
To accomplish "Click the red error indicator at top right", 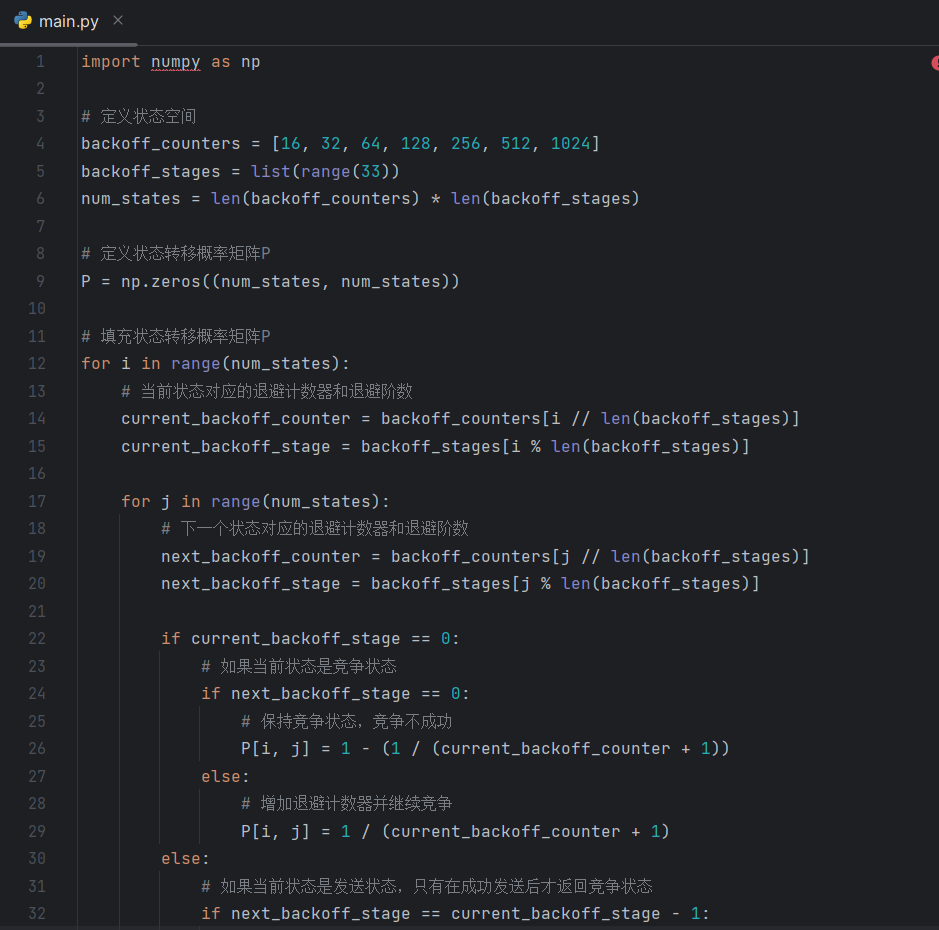I will 935,63.
